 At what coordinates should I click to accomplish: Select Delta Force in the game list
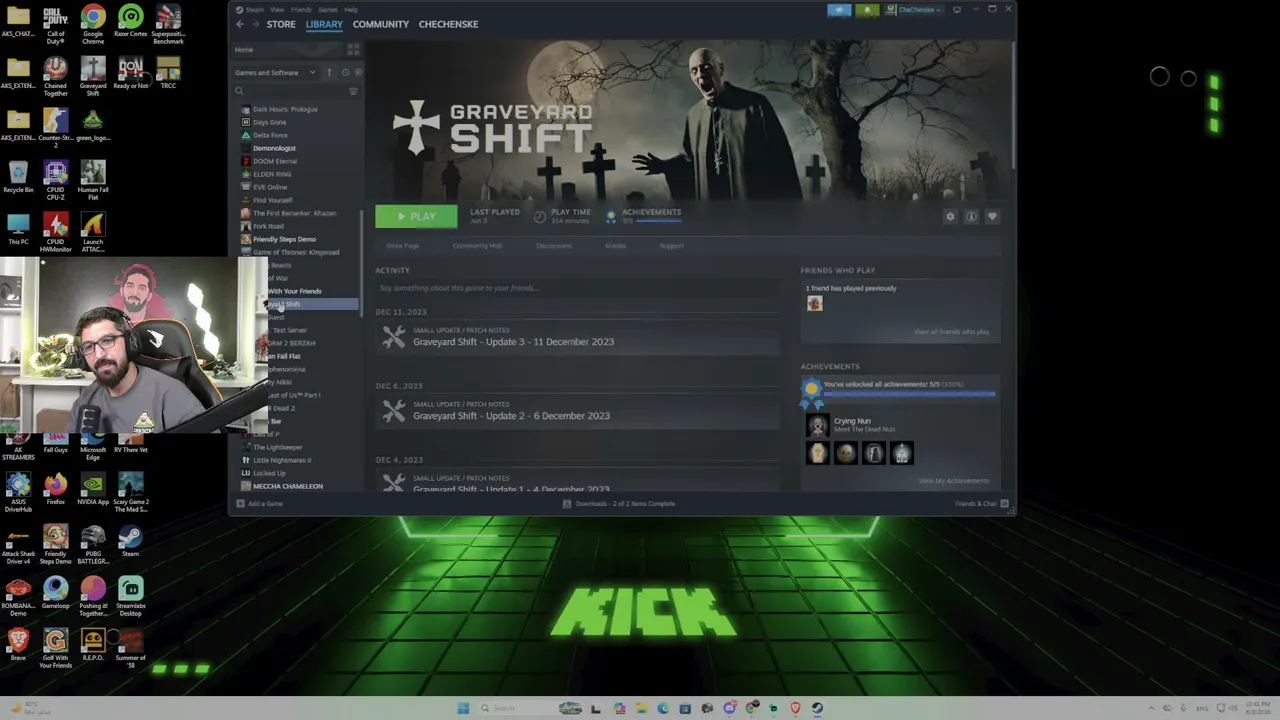click(x=270, y=135)
